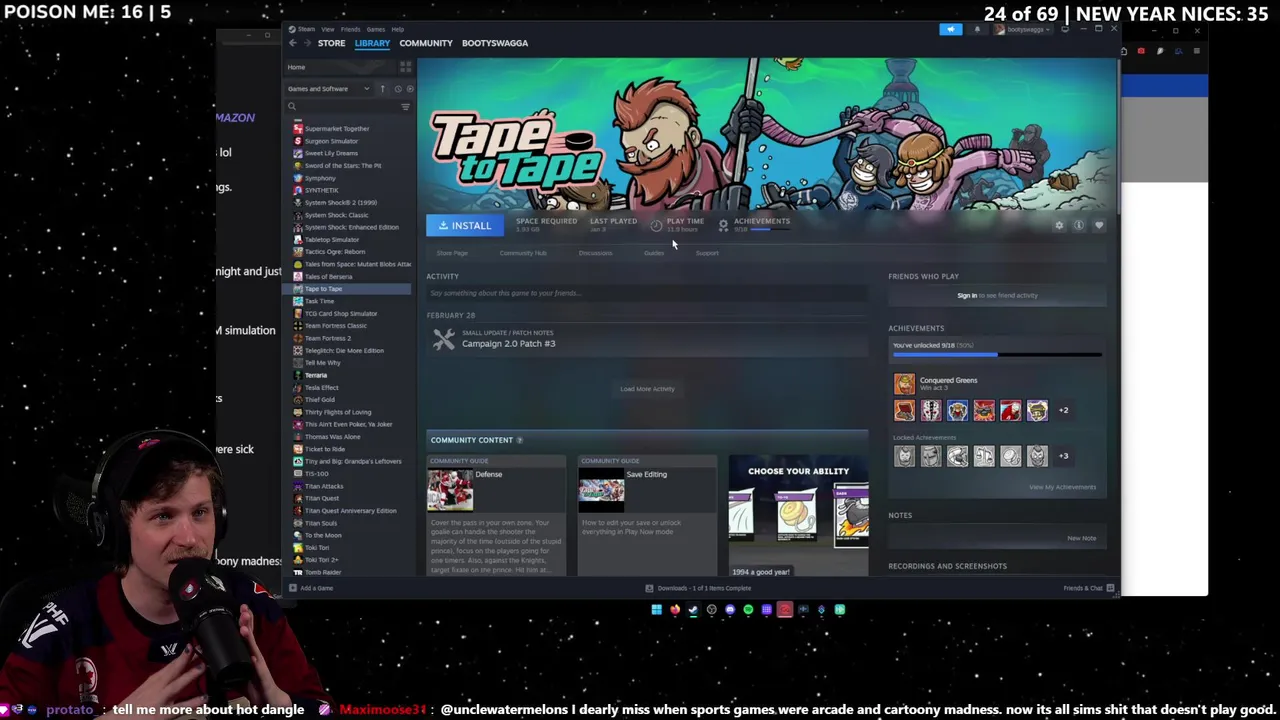Screen dimensions: 1280x720
Task: Open the advanced filter icon beside search
Action: click(x=405, y=106)
